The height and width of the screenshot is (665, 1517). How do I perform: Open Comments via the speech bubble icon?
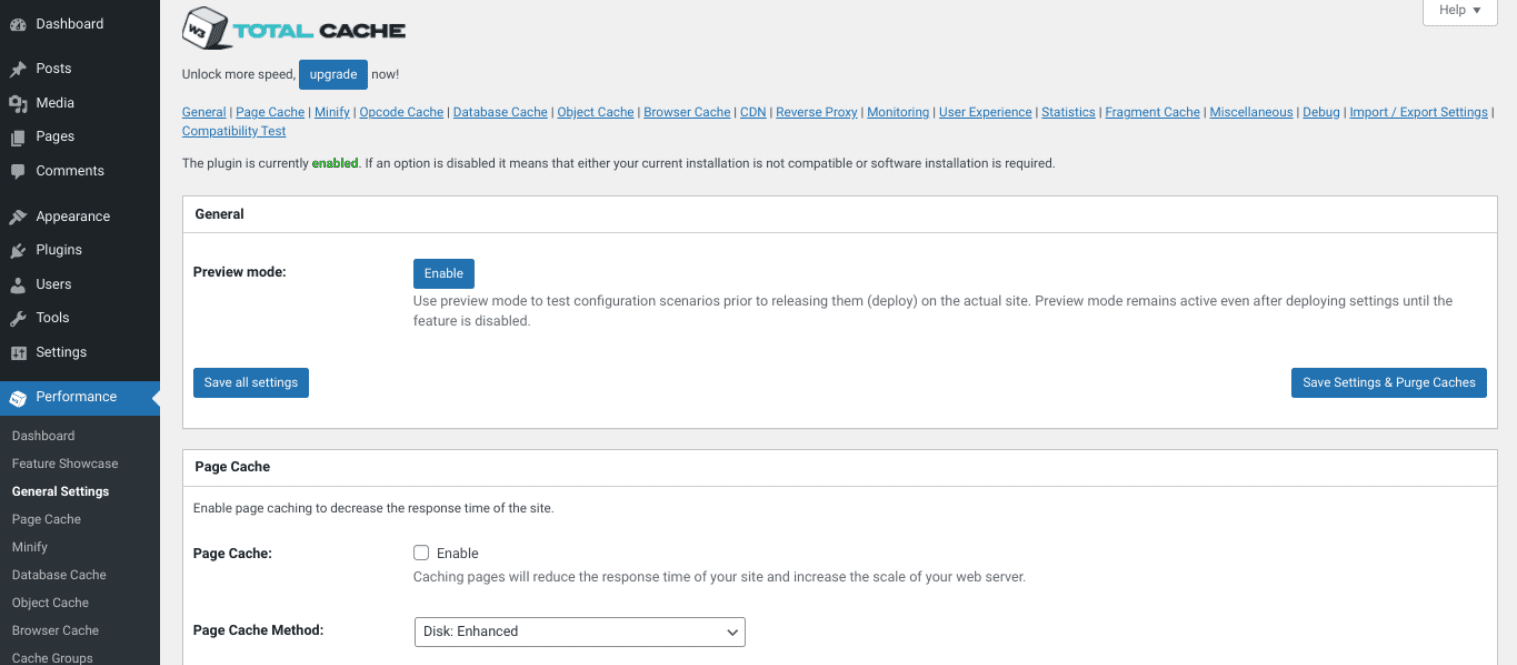pos(18,170)
